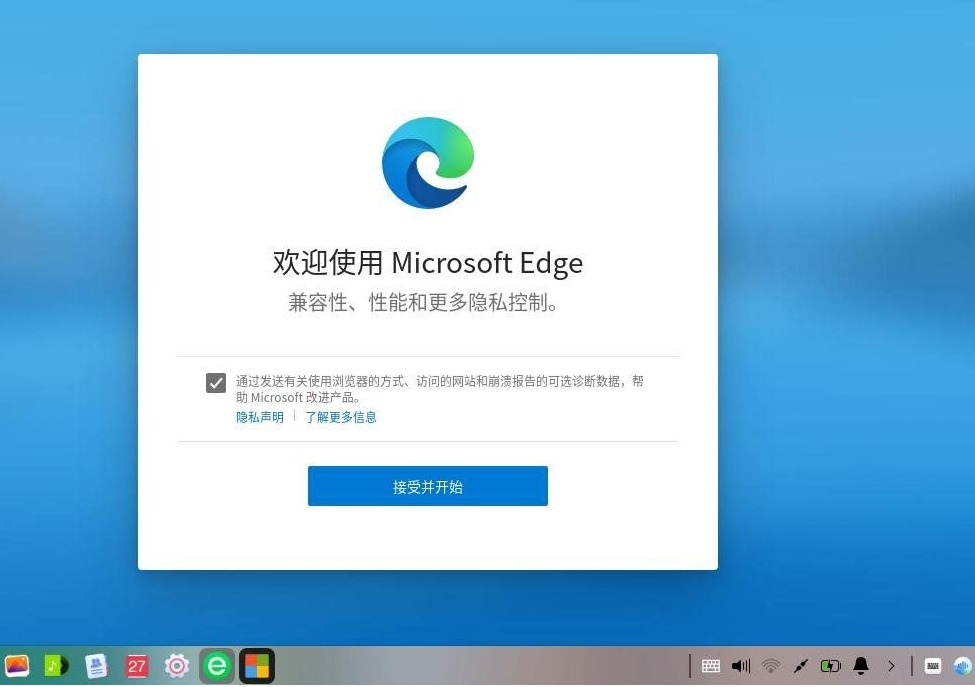Image resolution: width=975 pixels, height=687 pixels.
Task: Open the 隐私声明 link
Action: pos(260,417)
